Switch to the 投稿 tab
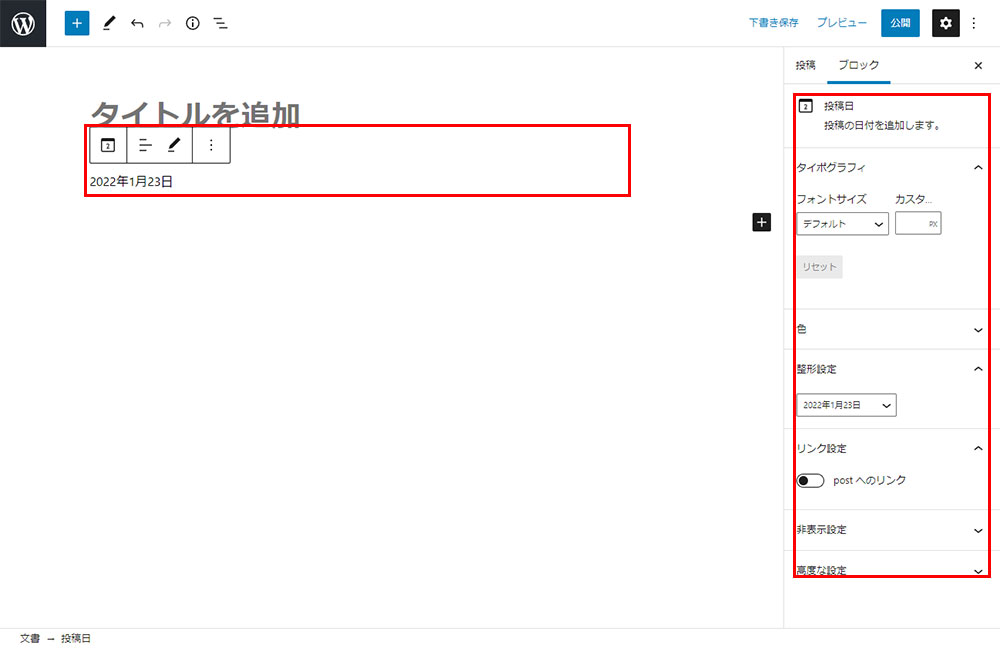 point(805,65)
